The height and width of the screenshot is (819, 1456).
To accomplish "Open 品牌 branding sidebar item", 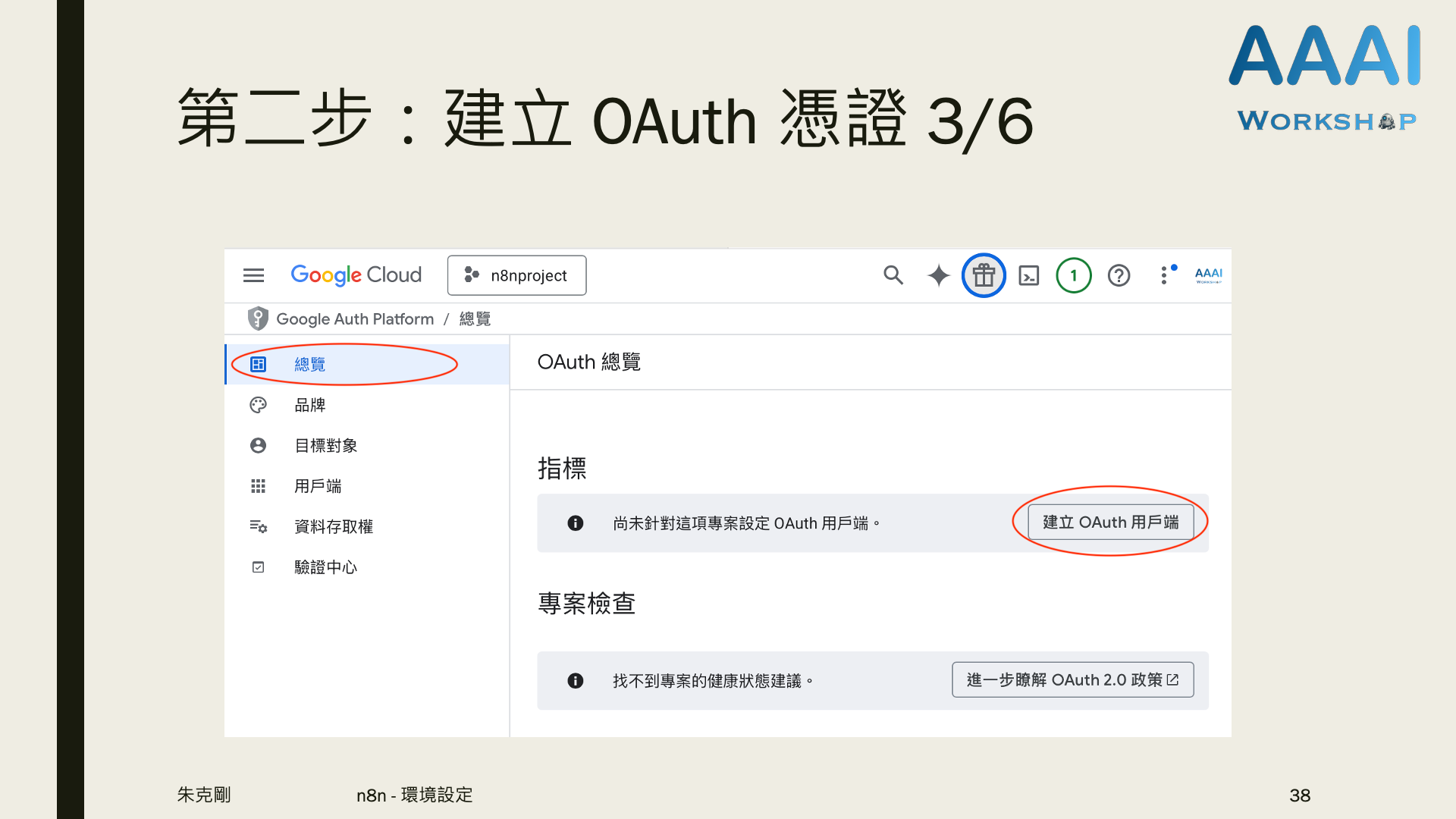I will pos(309,406).
